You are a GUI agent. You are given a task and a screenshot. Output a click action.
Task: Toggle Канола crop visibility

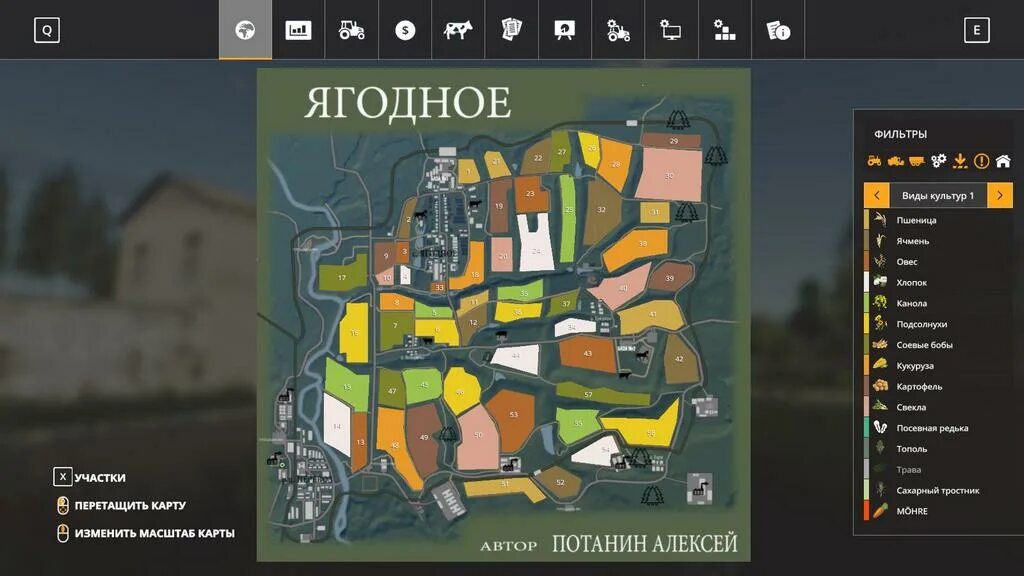[x=938, y=303]
